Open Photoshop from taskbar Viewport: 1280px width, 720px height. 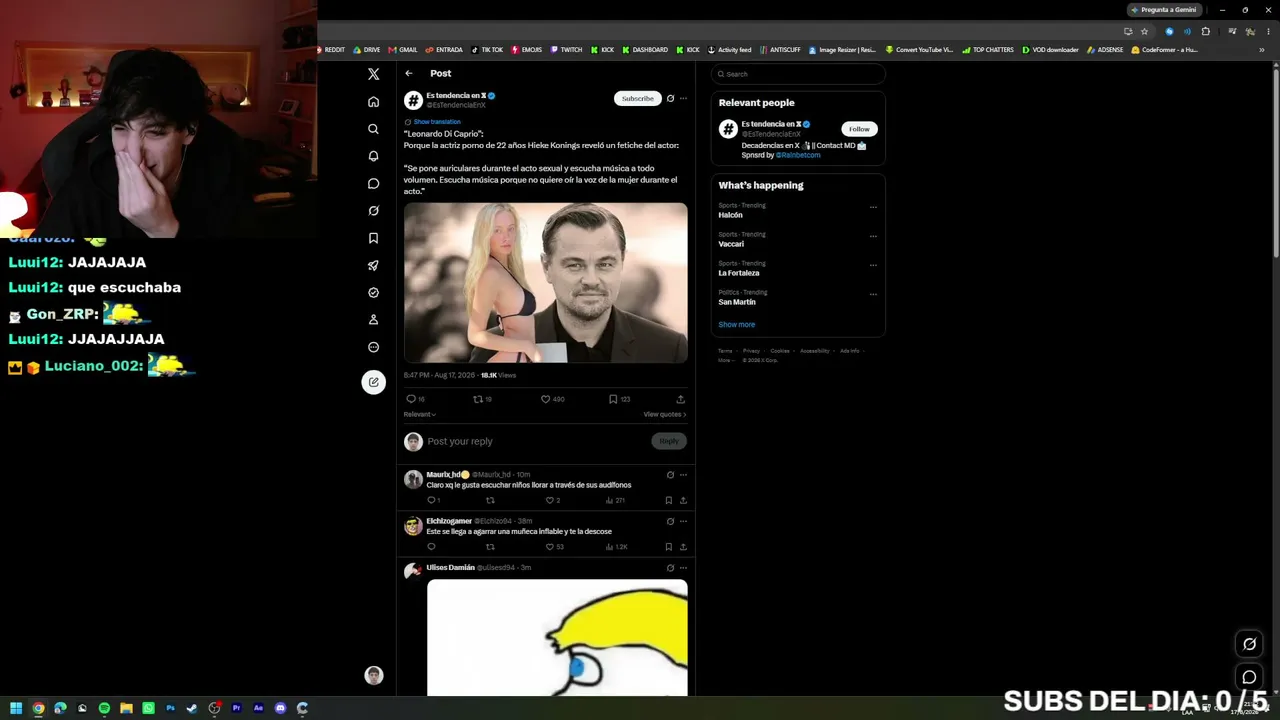(x=170, y=708)
